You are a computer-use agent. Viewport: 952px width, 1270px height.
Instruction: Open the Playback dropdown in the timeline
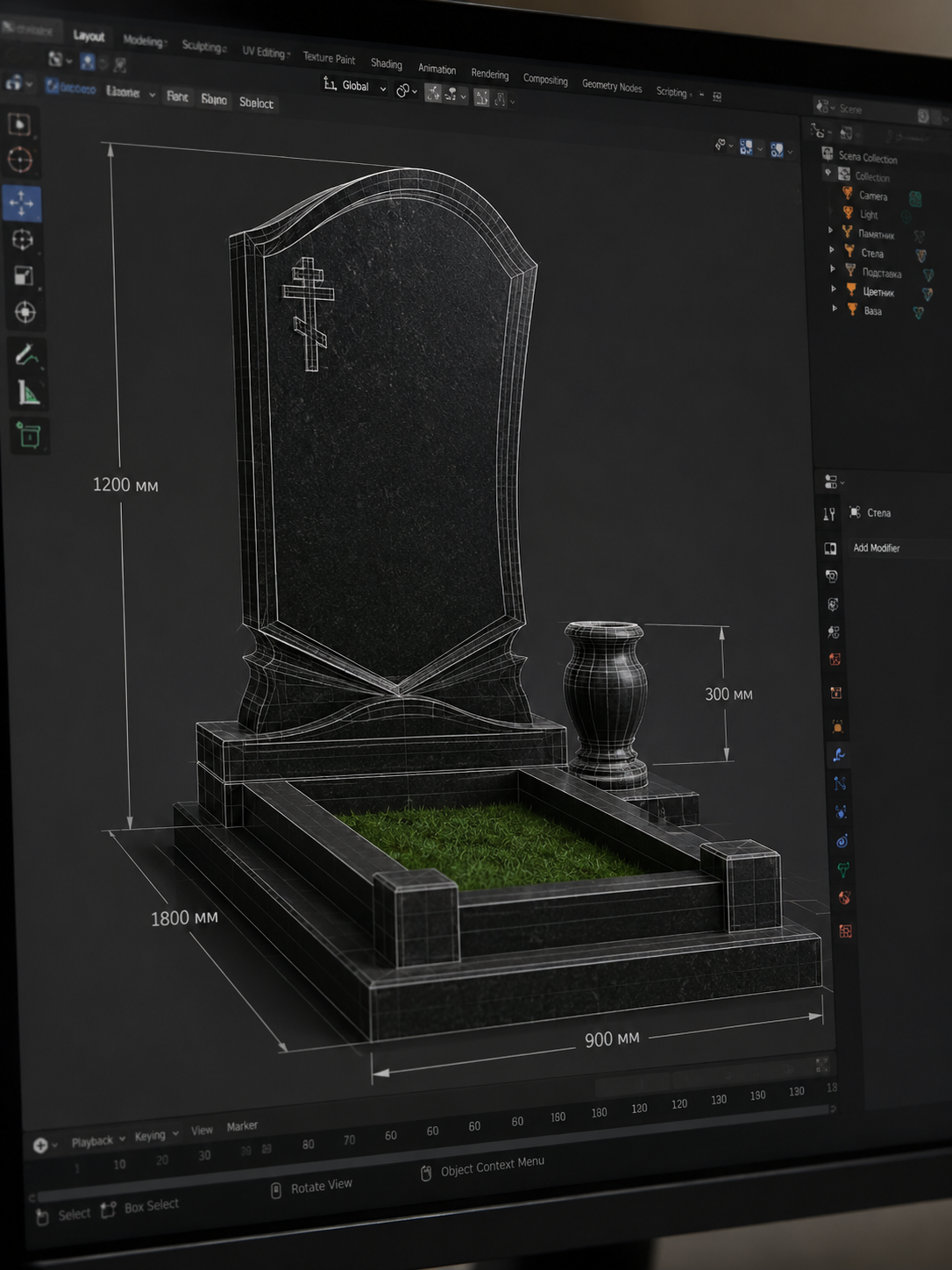[x=98, y=1140]
